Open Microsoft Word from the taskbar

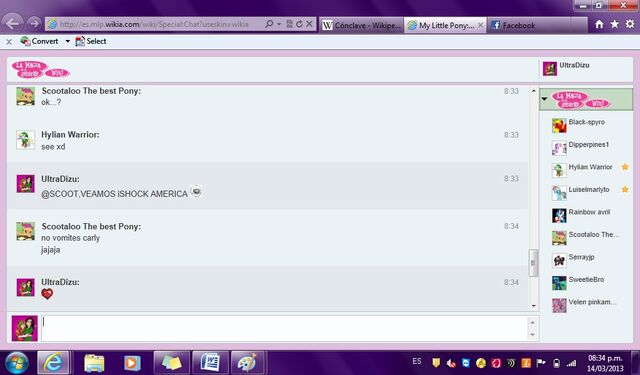point(210,362)
